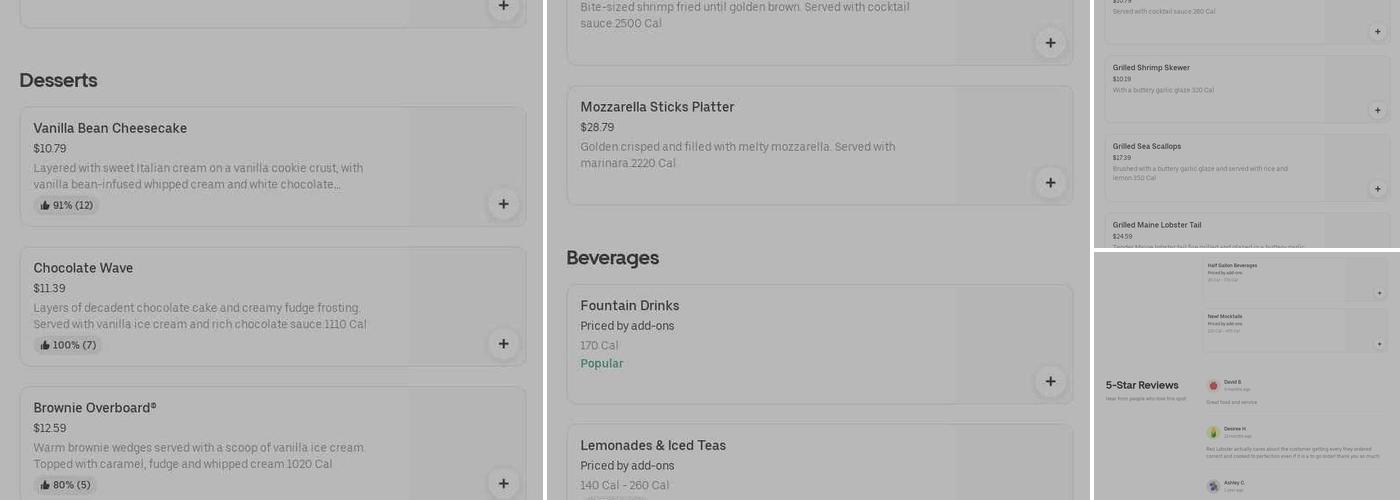Click Chocolate Wave 100% thumbs-up rating
This screenshot has width=1400, height=500.
tap(68, 345)
